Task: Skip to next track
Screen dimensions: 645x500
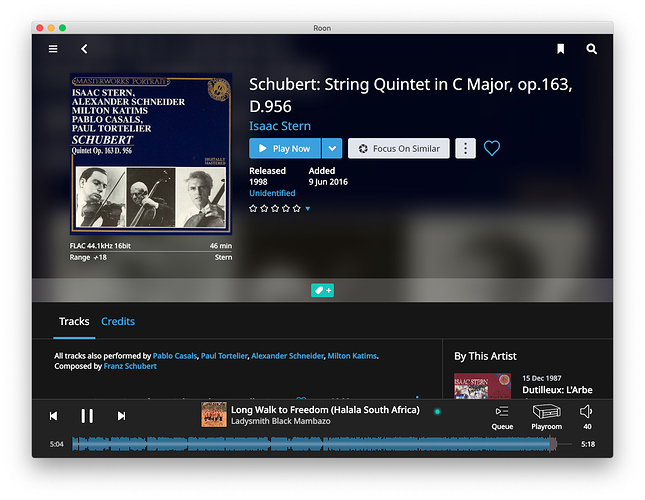Action: [x=121, y=416]
